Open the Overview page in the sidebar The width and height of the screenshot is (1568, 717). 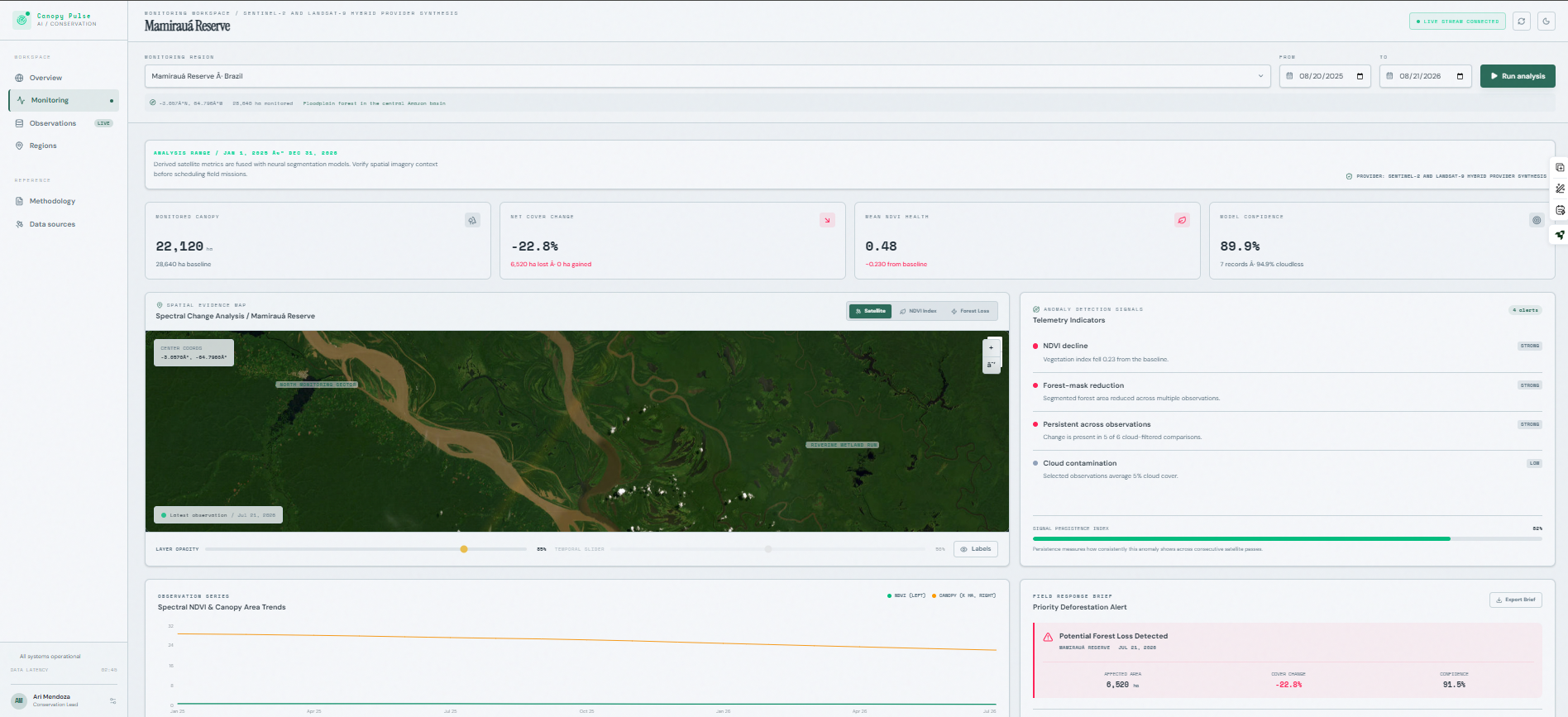[64, 78]
